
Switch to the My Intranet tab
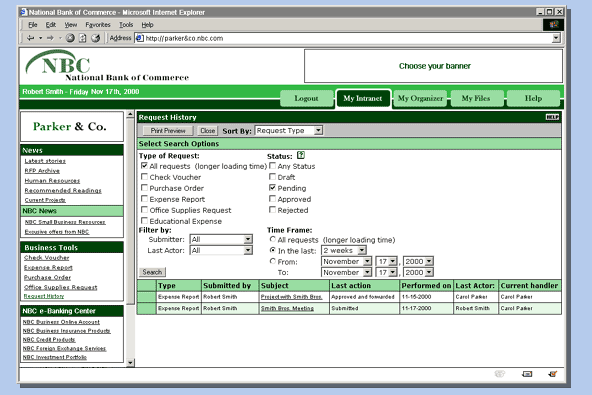tap(363, 98)
